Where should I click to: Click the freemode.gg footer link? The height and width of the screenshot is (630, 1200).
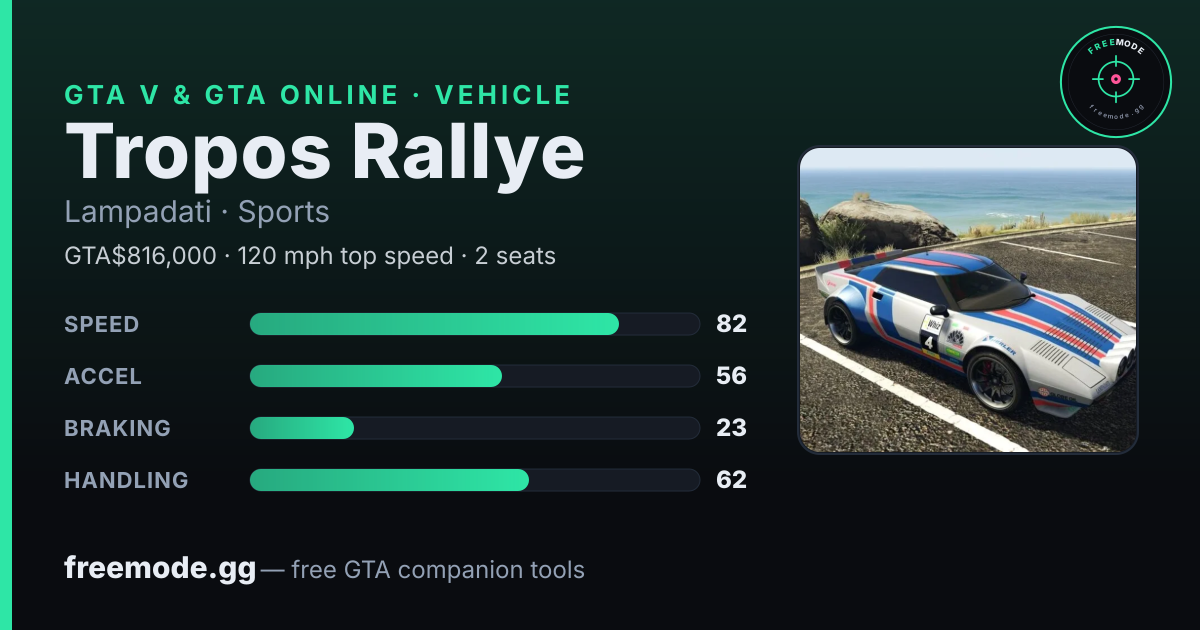(x=160, y=569)
